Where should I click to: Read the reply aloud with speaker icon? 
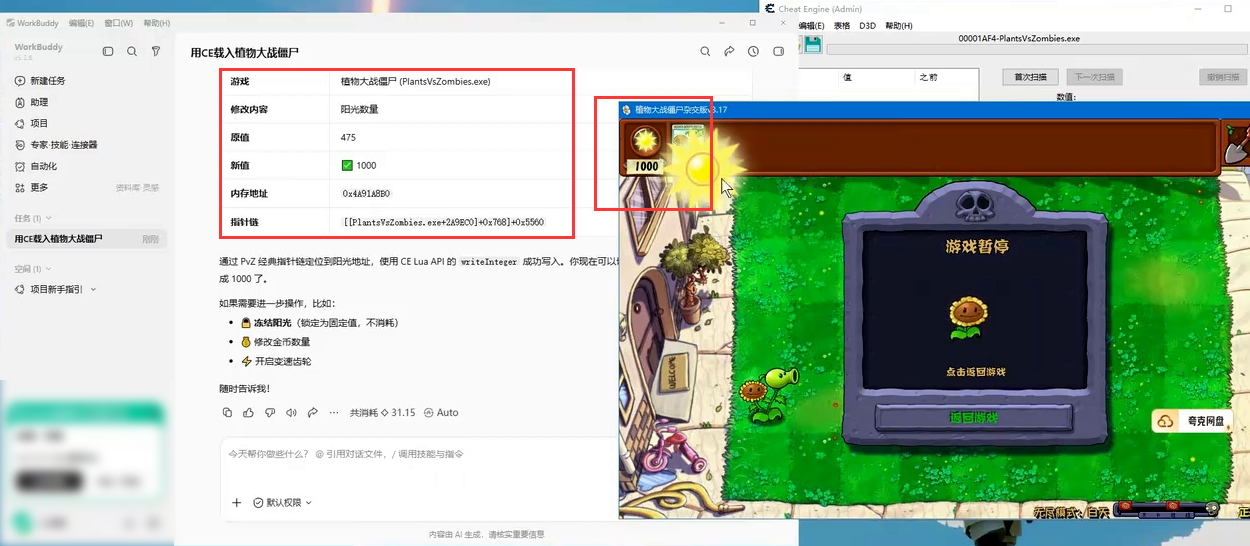coord(291,412)
